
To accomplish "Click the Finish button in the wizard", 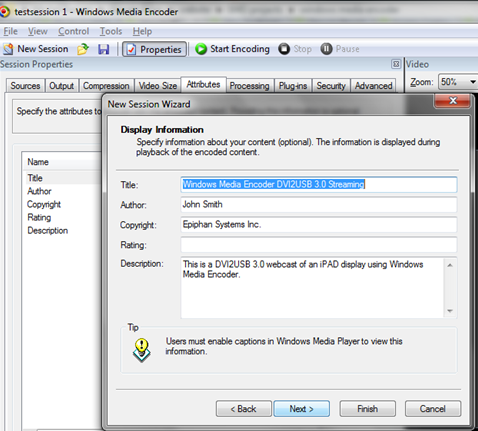I will [367, 409].
